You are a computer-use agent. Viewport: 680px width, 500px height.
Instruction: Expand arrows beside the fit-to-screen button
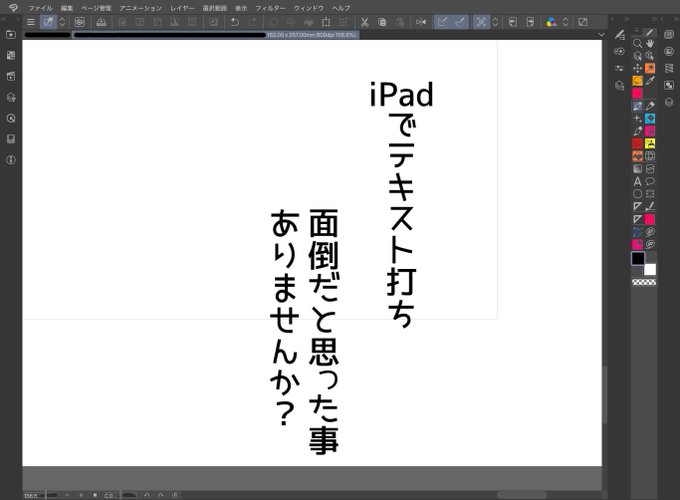pyautogui.click(x=495, y=22)
